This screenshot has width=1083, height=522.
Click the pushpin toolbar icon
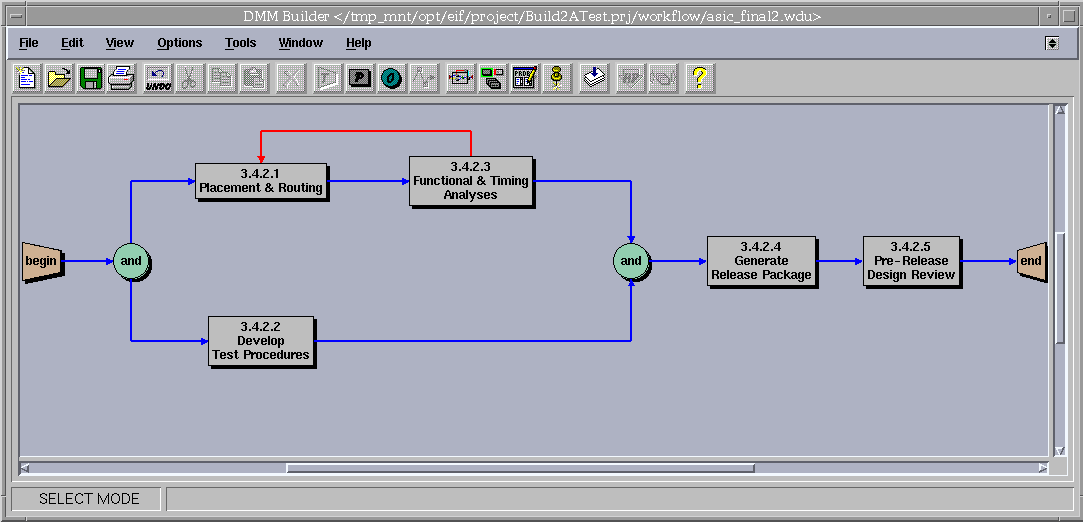(x=556, y=78)
